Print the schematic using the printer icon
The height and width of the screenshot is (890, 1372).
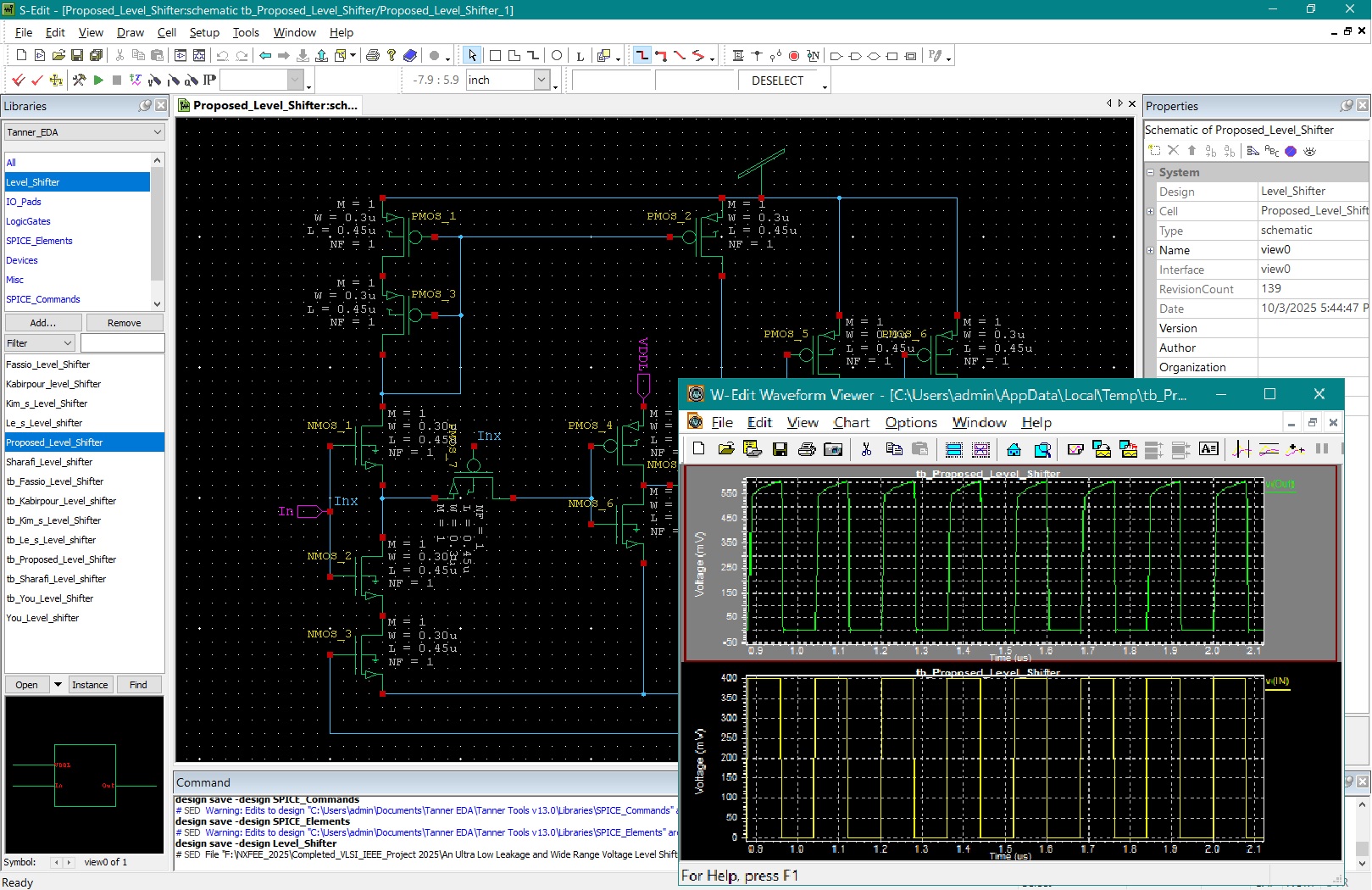point(372,55)
